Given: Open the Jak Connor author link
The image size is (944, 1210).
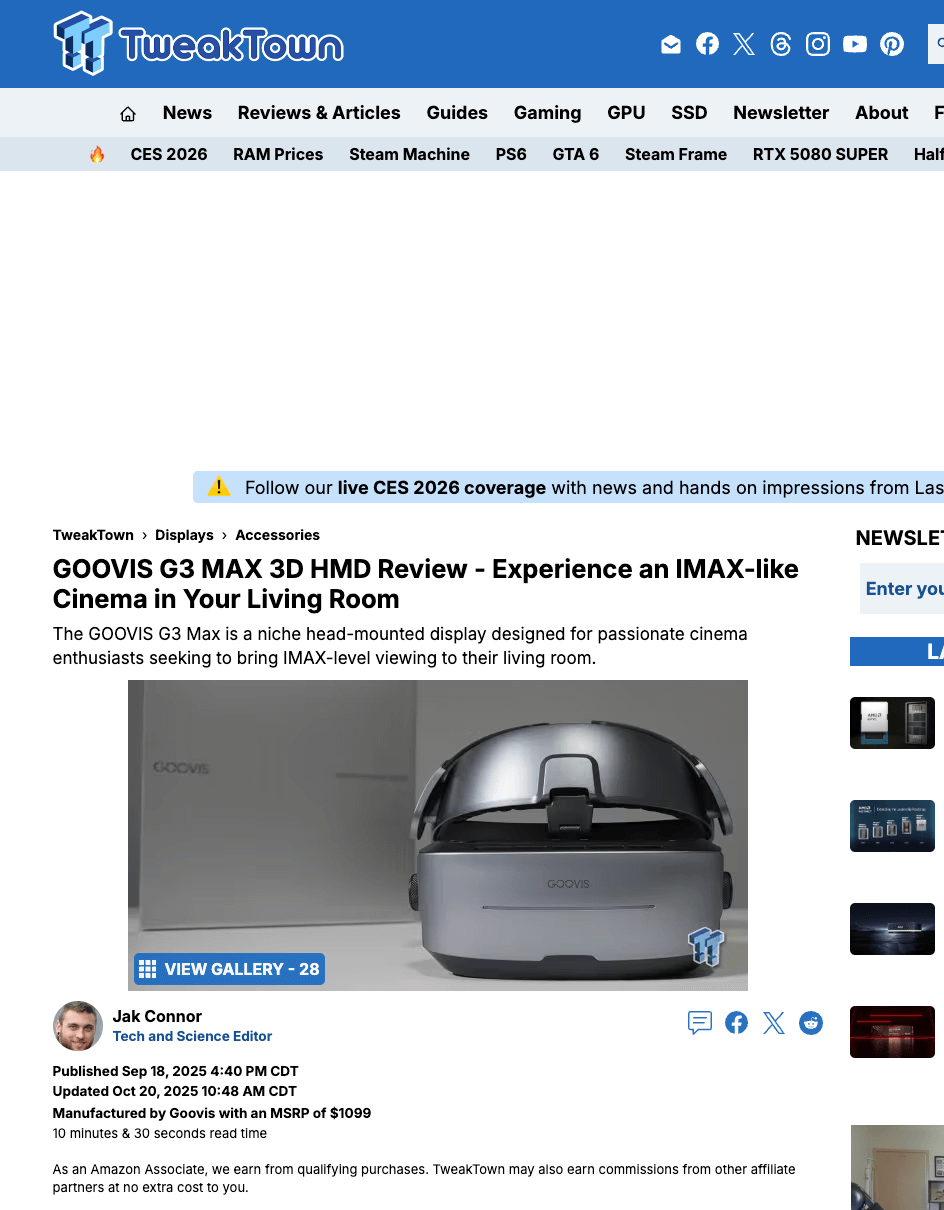Looking at the screenshot, I should pyautogui.click(x=157, y=1016).
